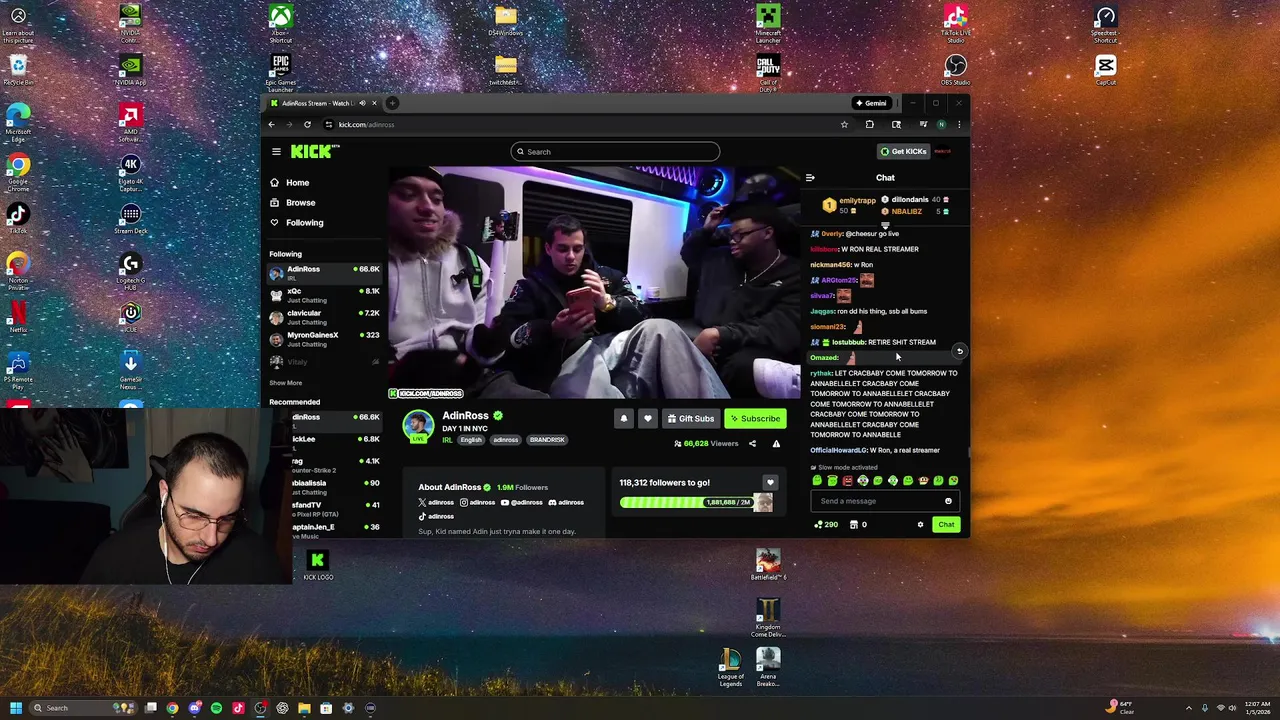1280x720 pixels.
Task: Open Windows Start menu
Action: click(16, 708)
